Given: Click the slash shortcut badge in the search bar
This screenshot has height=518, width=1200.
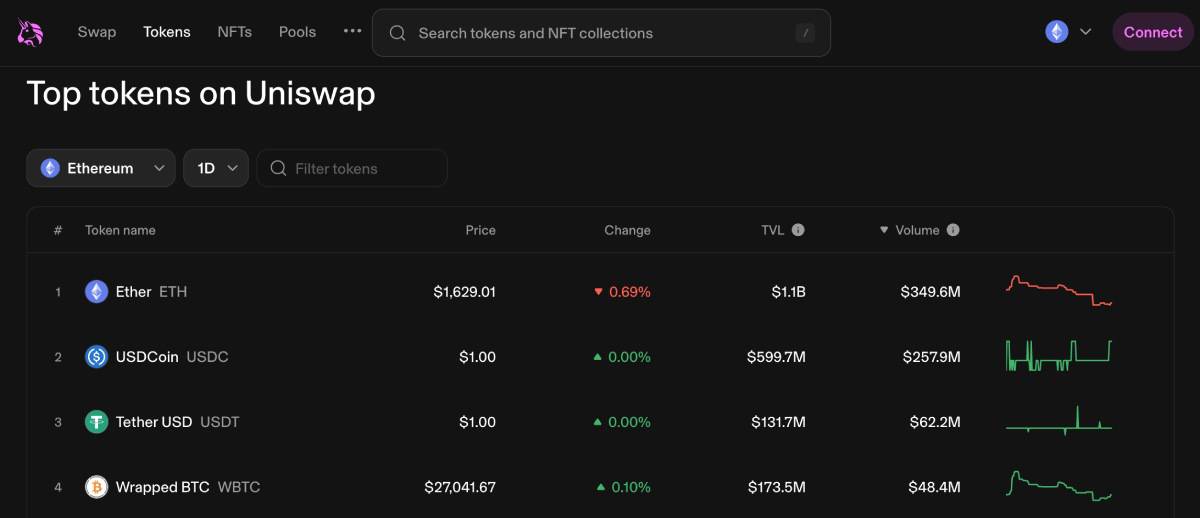Looking at the screenshot, I should click(x=805, y=33).
